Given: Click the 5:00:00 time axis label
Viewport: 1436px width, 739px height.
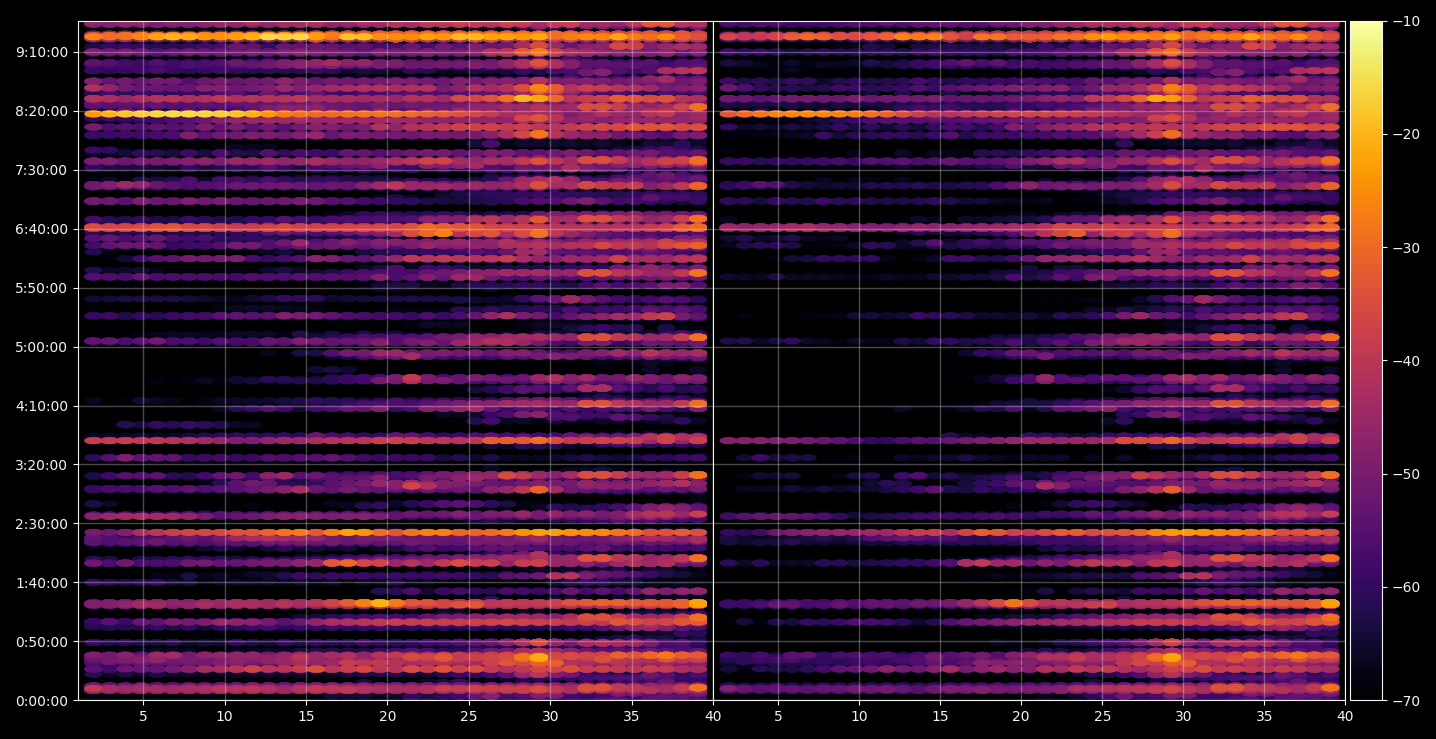Looking at the screenshot, I should [41, 347].
